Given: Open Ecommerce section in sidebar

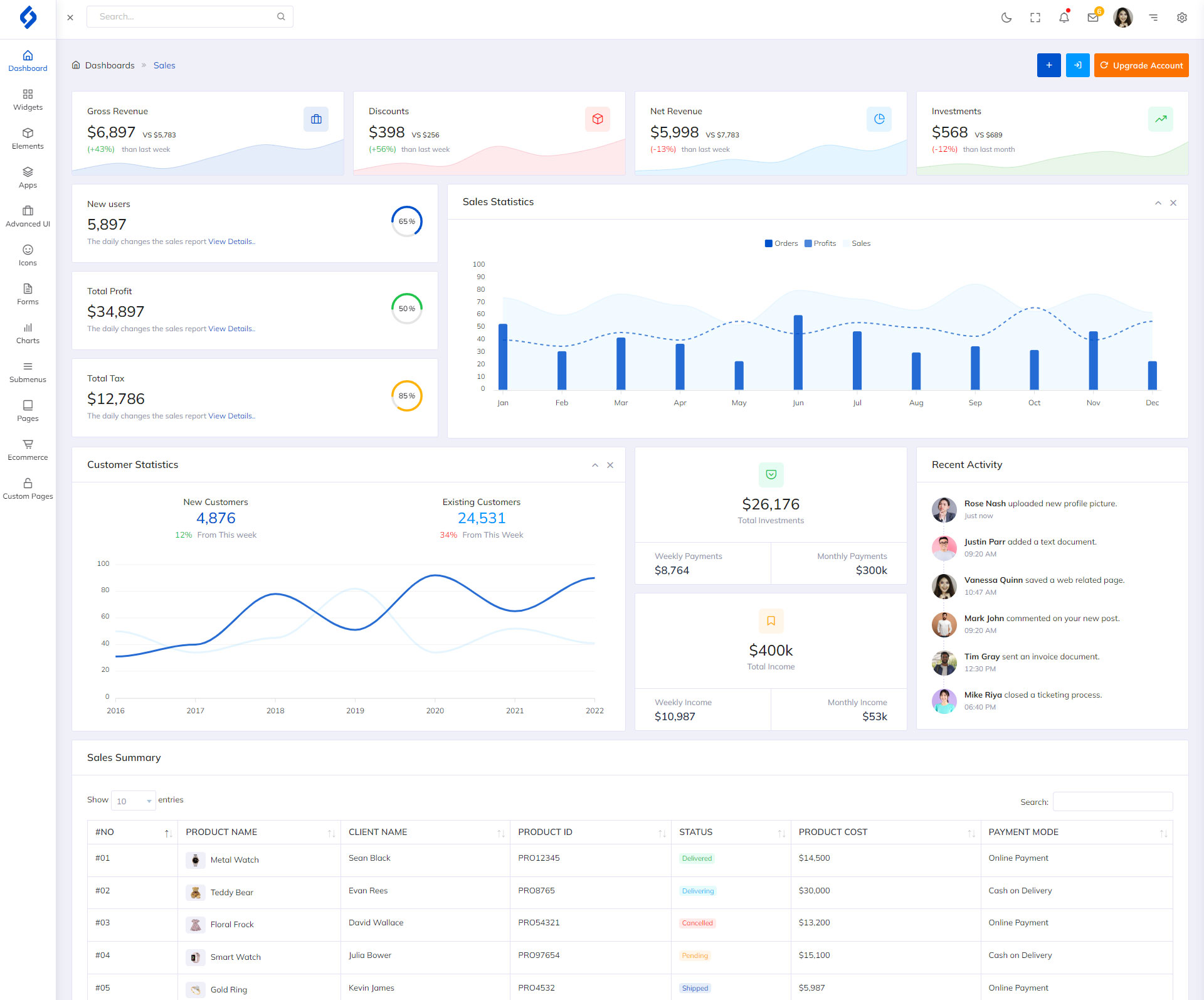Looking at the screenshot, I should click(x=28, y=450).
